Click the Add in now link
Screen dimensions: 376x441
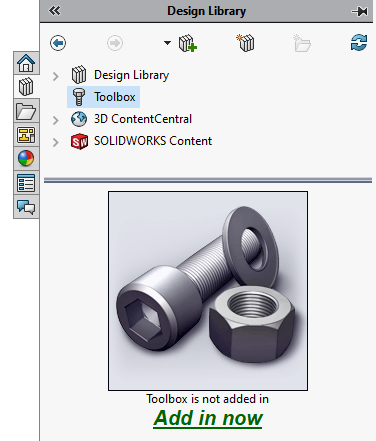(208, 418)
